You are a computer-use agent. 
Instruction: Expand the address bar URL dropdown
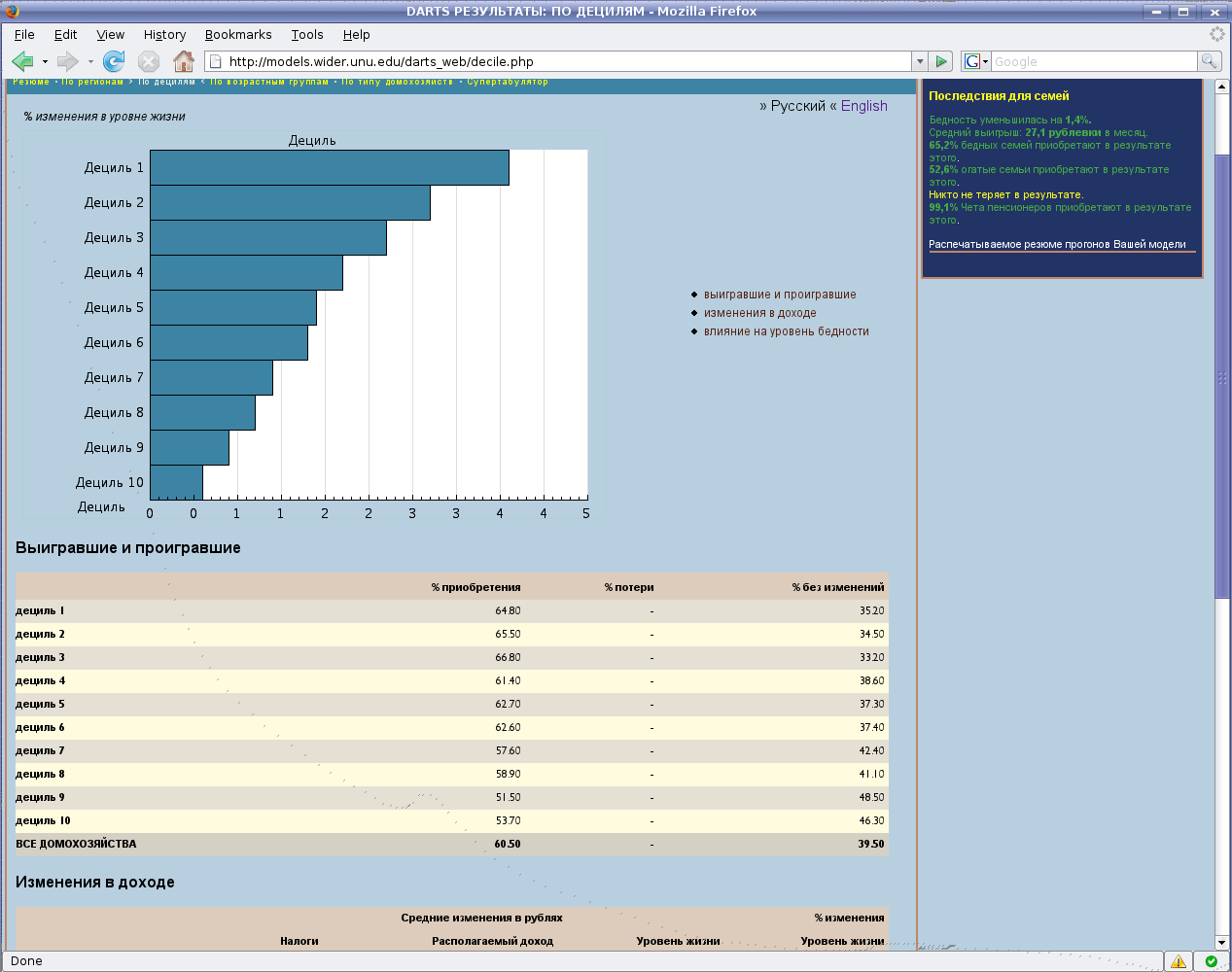pyautogui.click(x=919, y=60)
